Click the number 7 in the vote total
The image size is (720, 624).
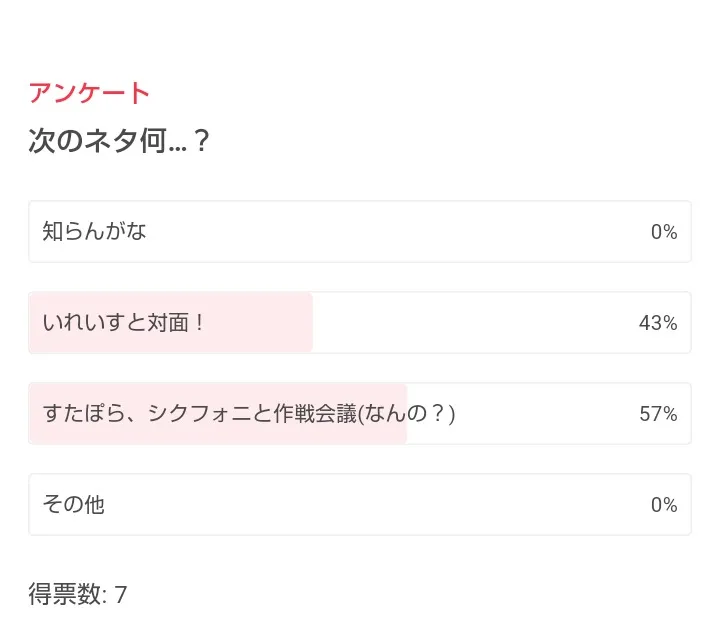(121, 595)
